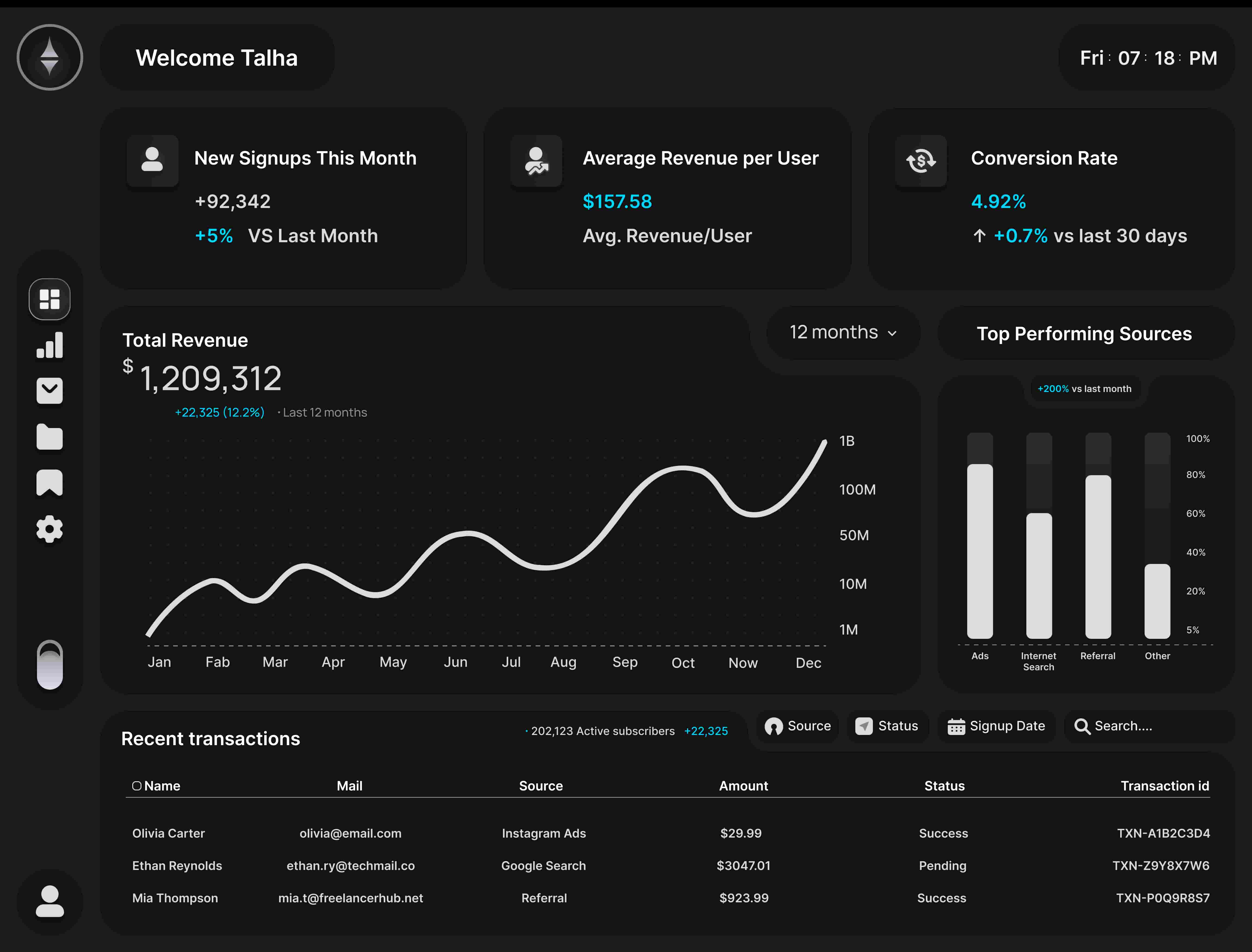Click transaction id TXN-Z9Y8X7W6
The image size is (1252, 952).
(1161, 866)
